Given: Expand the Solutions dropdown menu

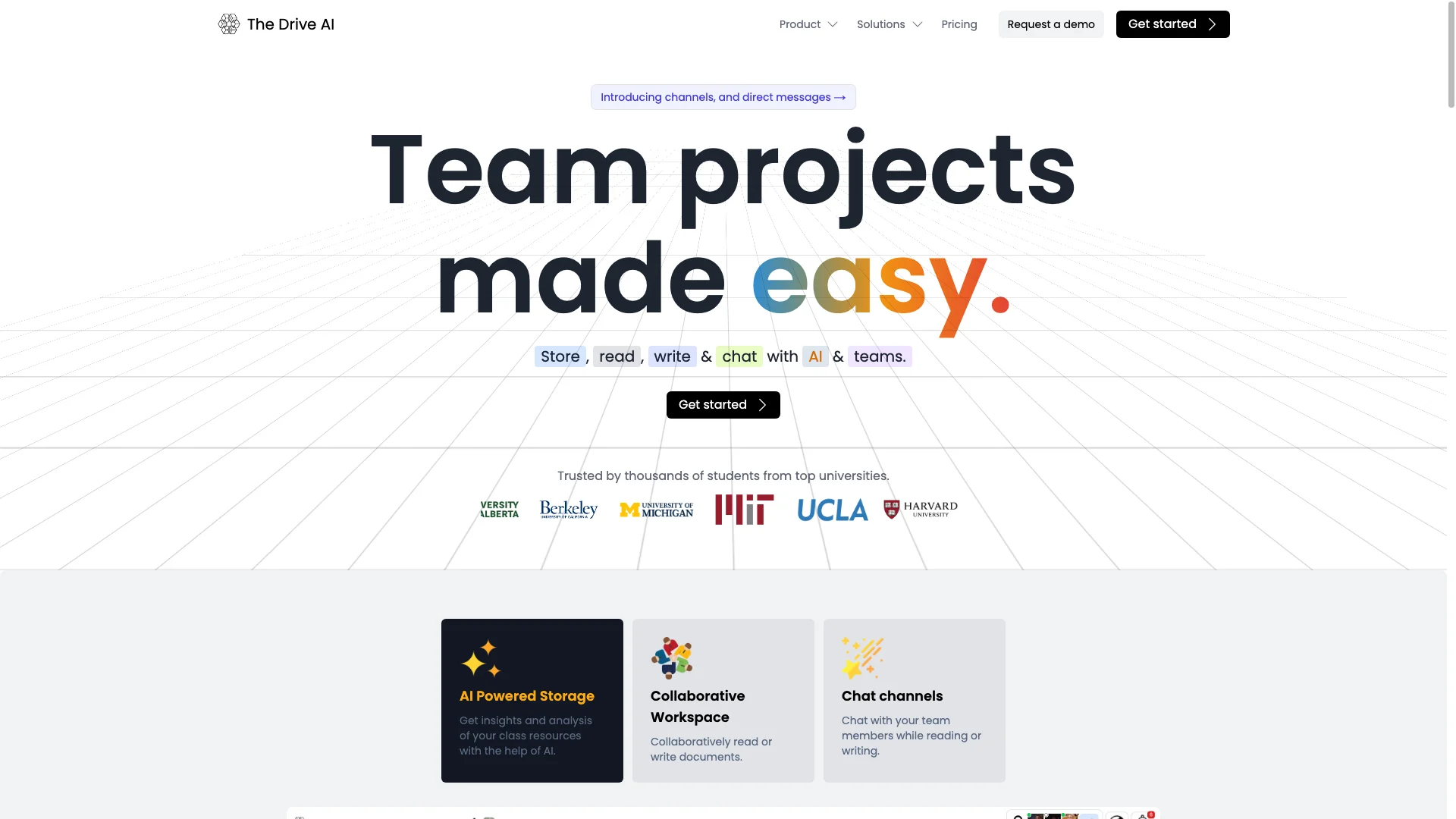Looking at the screenshot, I should 888,24.
